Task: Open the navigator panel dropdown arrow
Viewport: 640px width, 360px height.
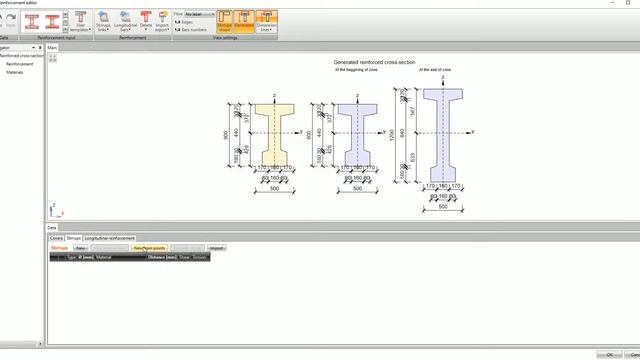Action: [x=33, y=48]
